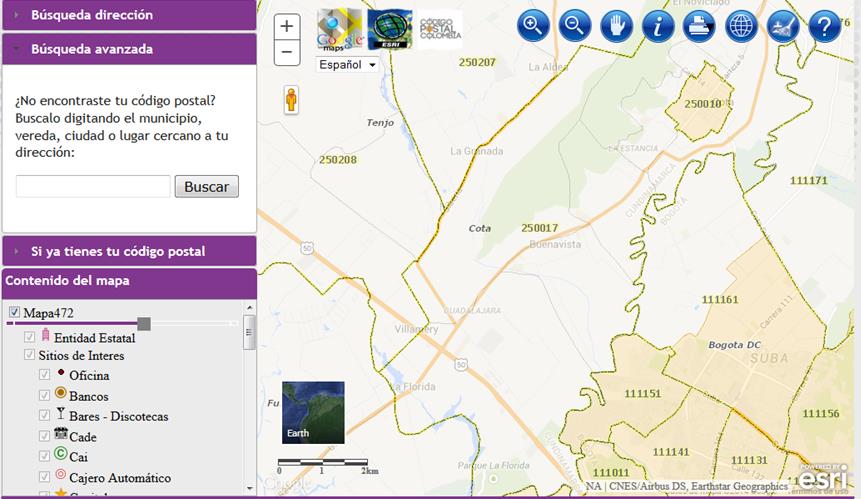The width and height of the screenshot is (861, 499).
Task: Click the Mapa472 transparency slider handle
Action: 144,323
